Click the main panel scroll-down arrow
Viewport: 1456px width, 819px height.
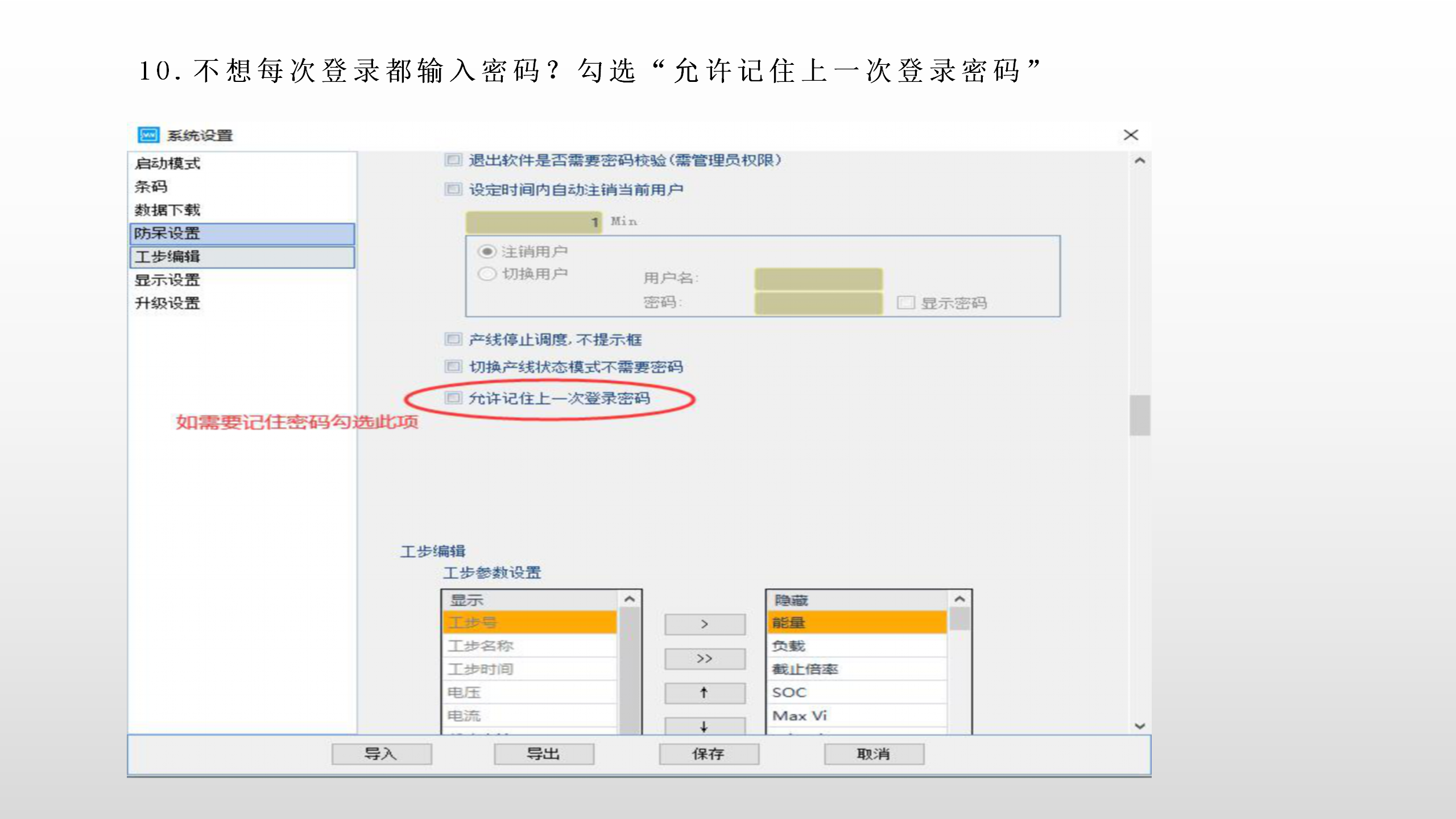(x=1140, y=726)
